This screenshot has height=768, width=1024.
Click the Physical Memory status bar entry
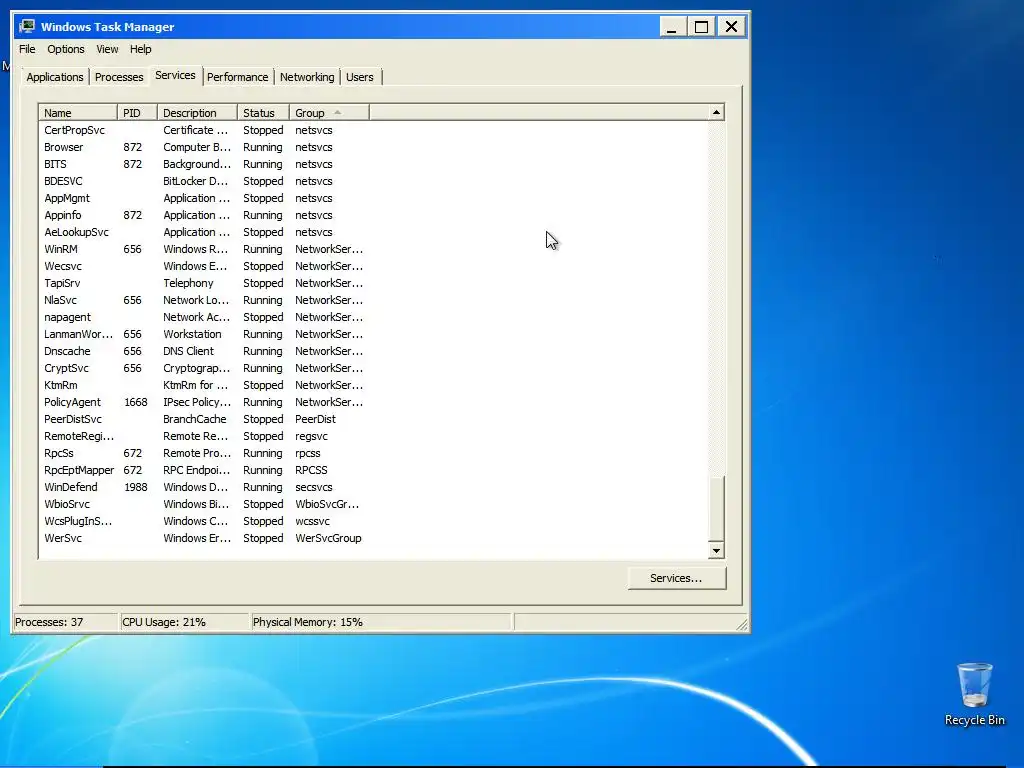pos(381,622)
